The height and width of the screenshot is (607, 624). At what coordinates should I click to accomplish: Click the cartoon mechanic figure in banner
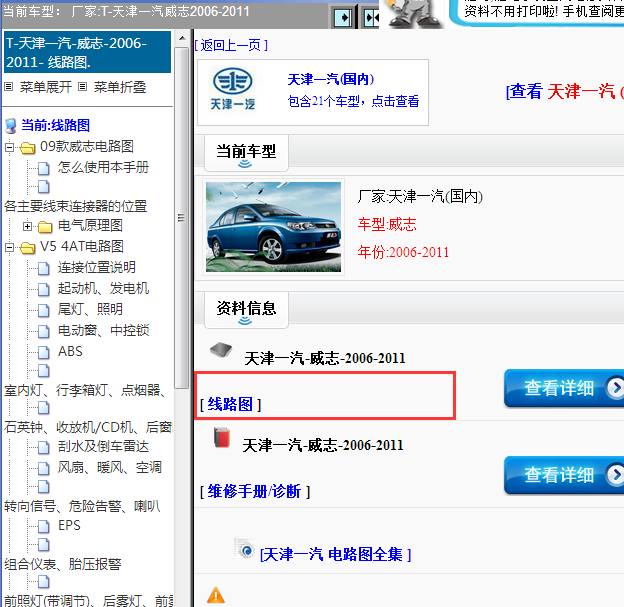[x=413, y=14]
